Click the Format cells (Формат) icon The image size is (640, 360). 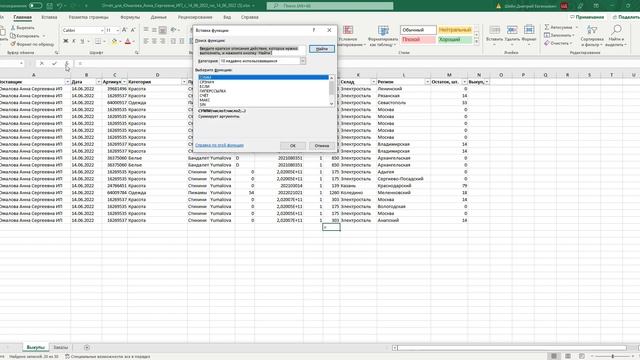click(529, 30)
